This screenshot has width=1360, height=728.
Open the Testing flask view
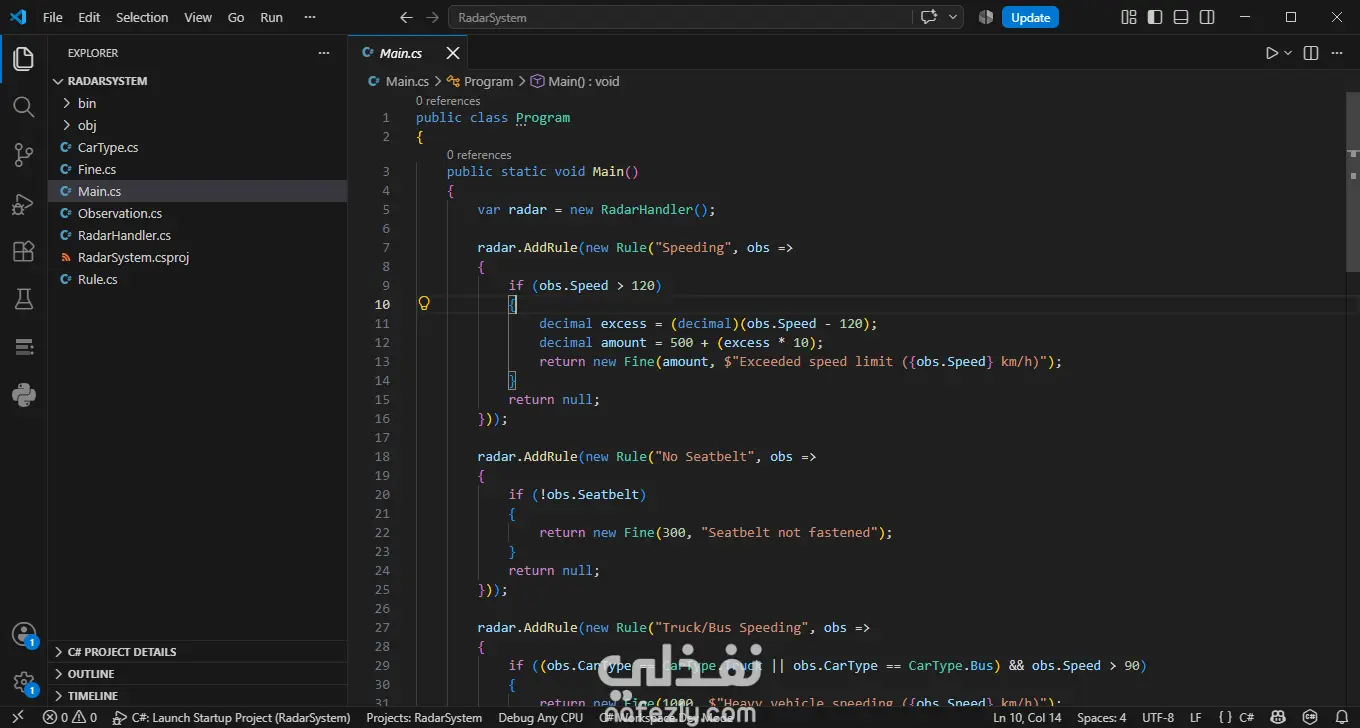(x=23, y=299)
